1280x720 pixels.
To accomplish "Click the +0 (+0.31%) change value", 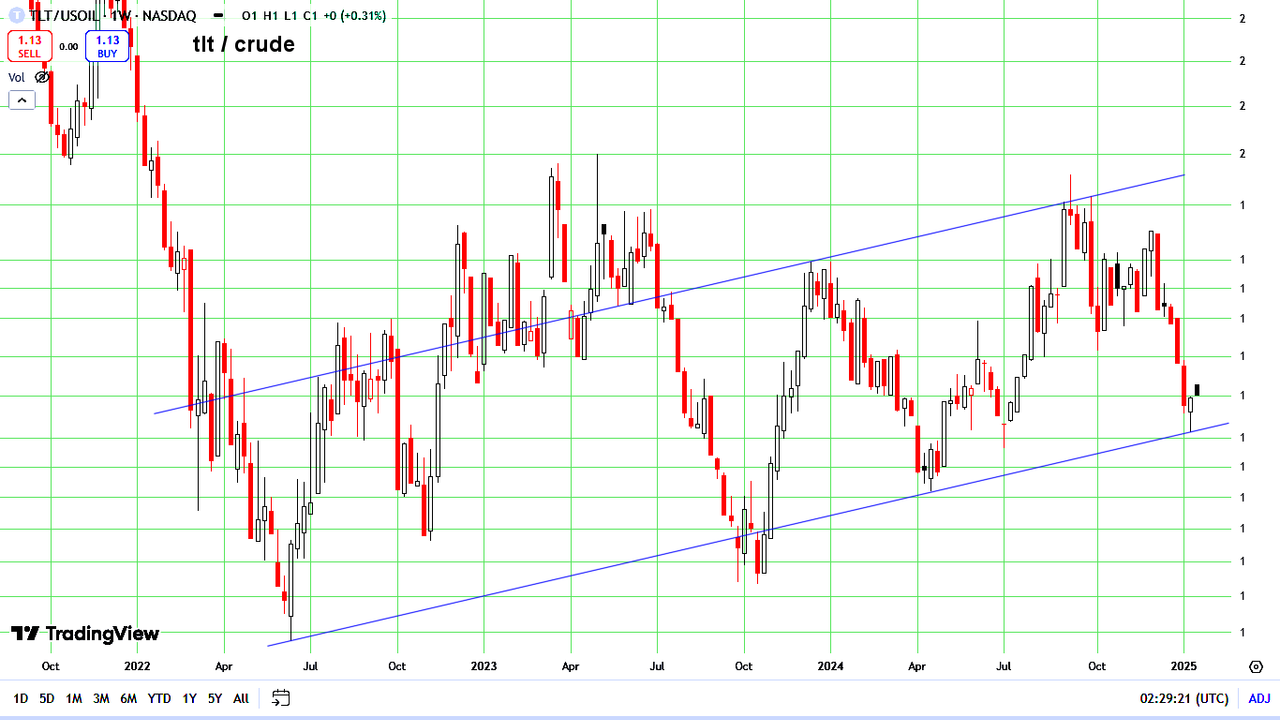I will (x=357, y=16).
